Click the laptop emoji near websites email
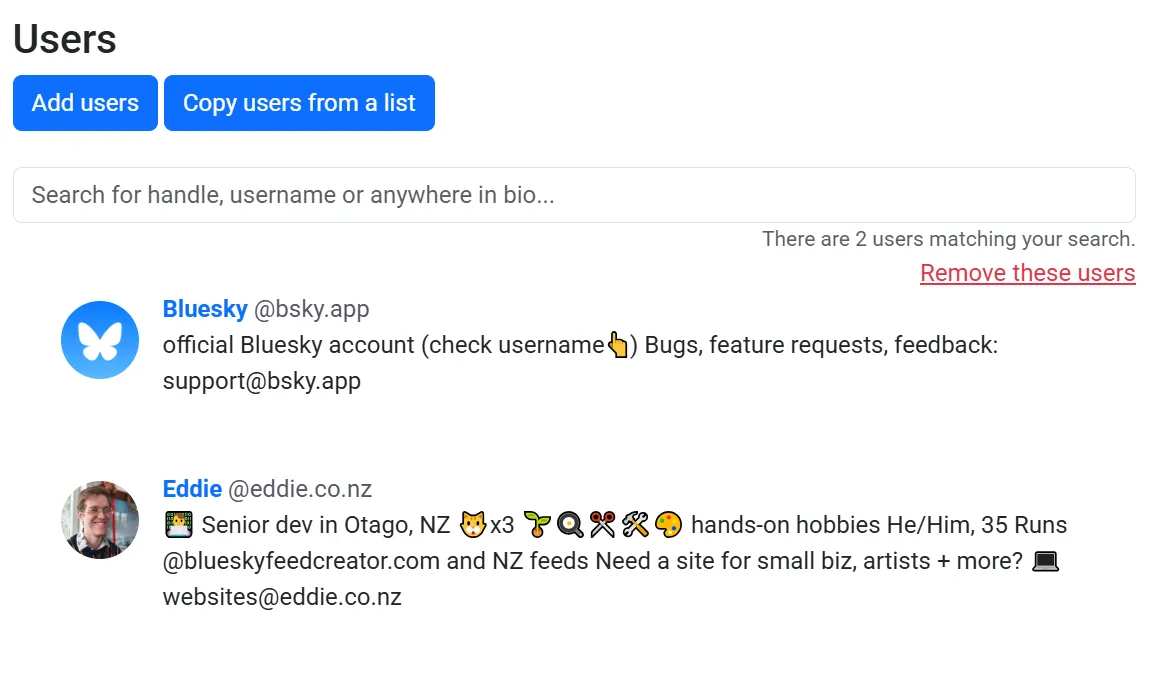This screenshot has width=1150, height=676. click(x=1044, y=561)
